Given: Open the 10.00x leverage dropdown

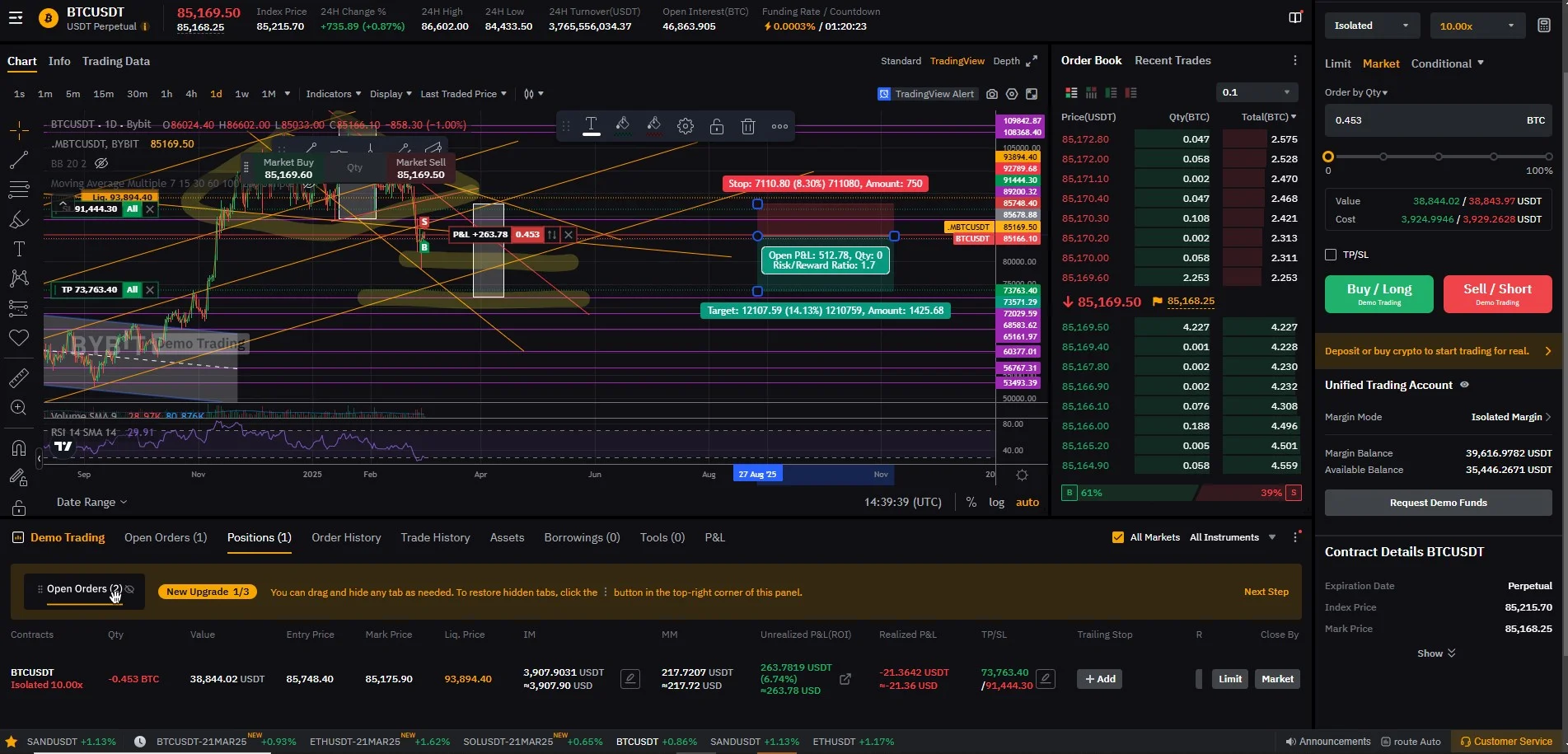Looking at the screenshot, I should 1478,26.
